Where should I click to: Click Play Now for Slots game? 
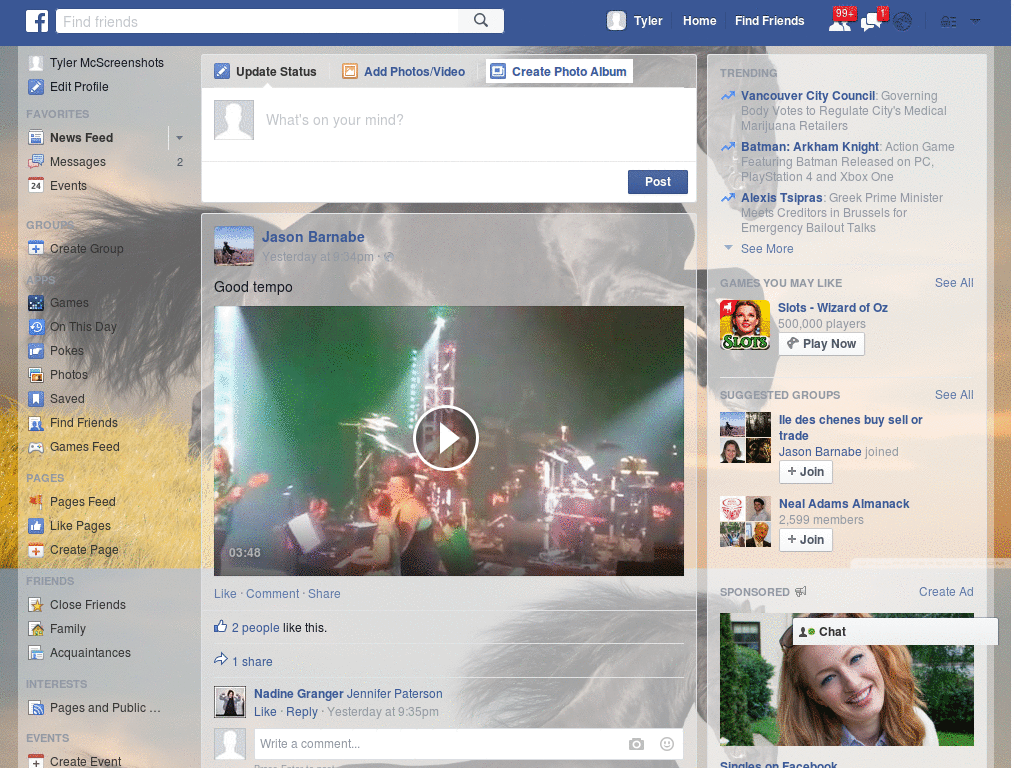click(822, 344)
